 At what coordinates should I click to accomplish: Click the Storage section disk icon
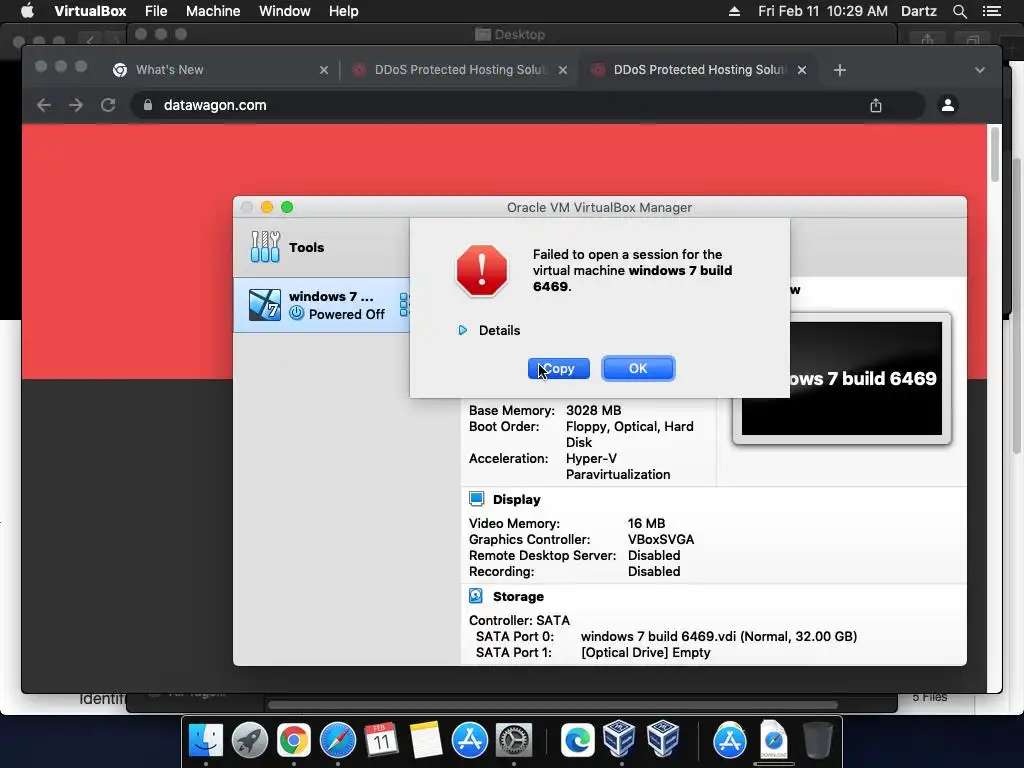pyautogui.click(x=476, y=596)
